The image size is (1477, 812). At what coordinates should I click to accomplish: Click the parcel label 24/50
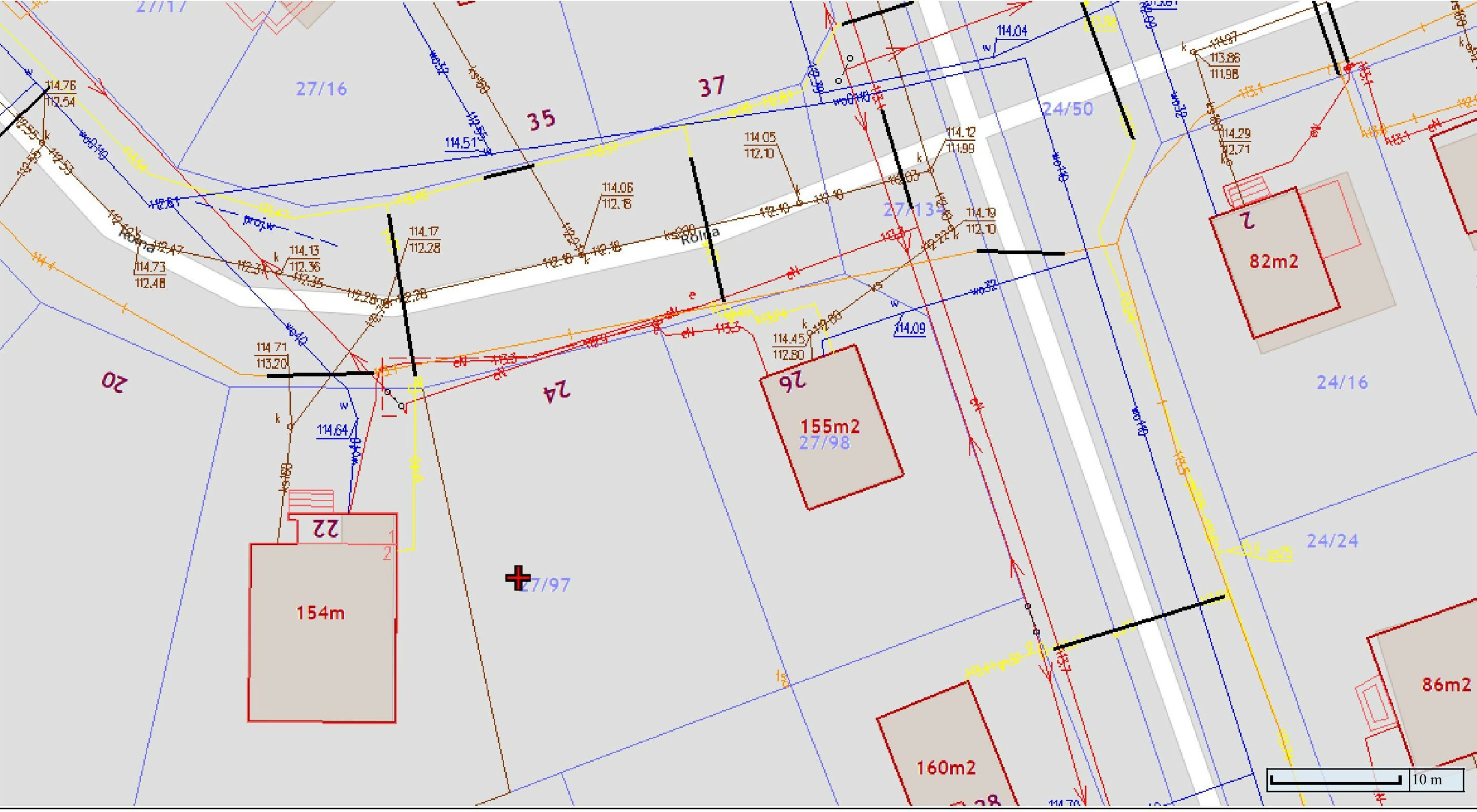click(1067, 109)
